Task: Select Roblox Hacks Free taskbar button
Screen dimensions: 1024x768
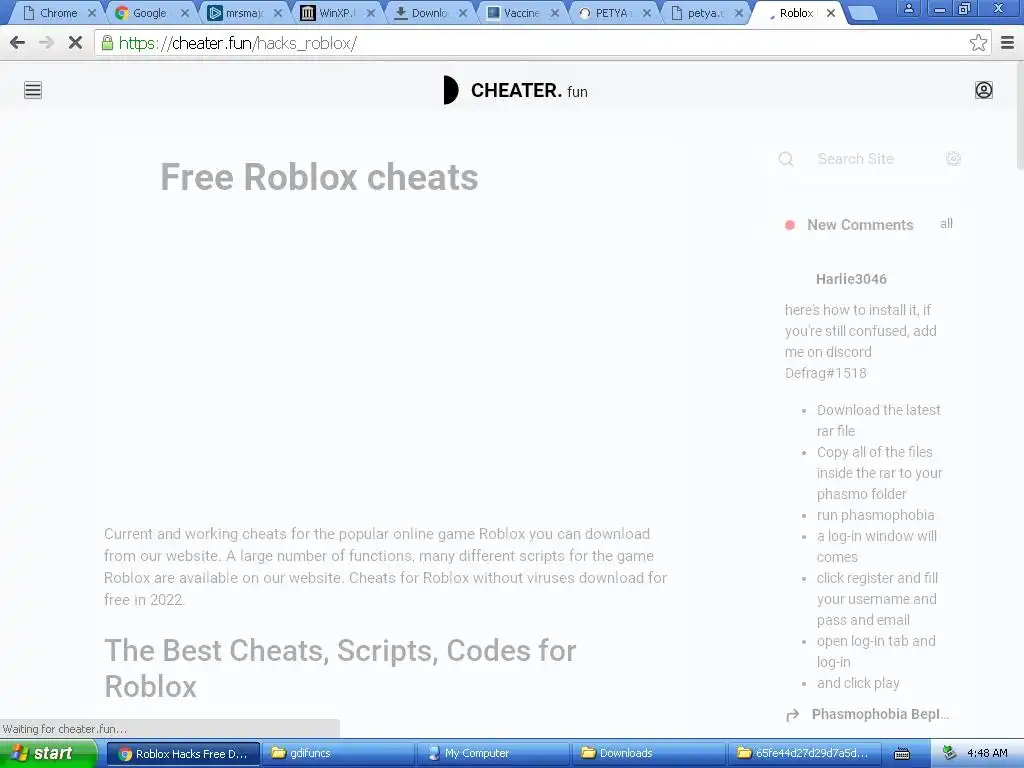Action: point(183,754)
